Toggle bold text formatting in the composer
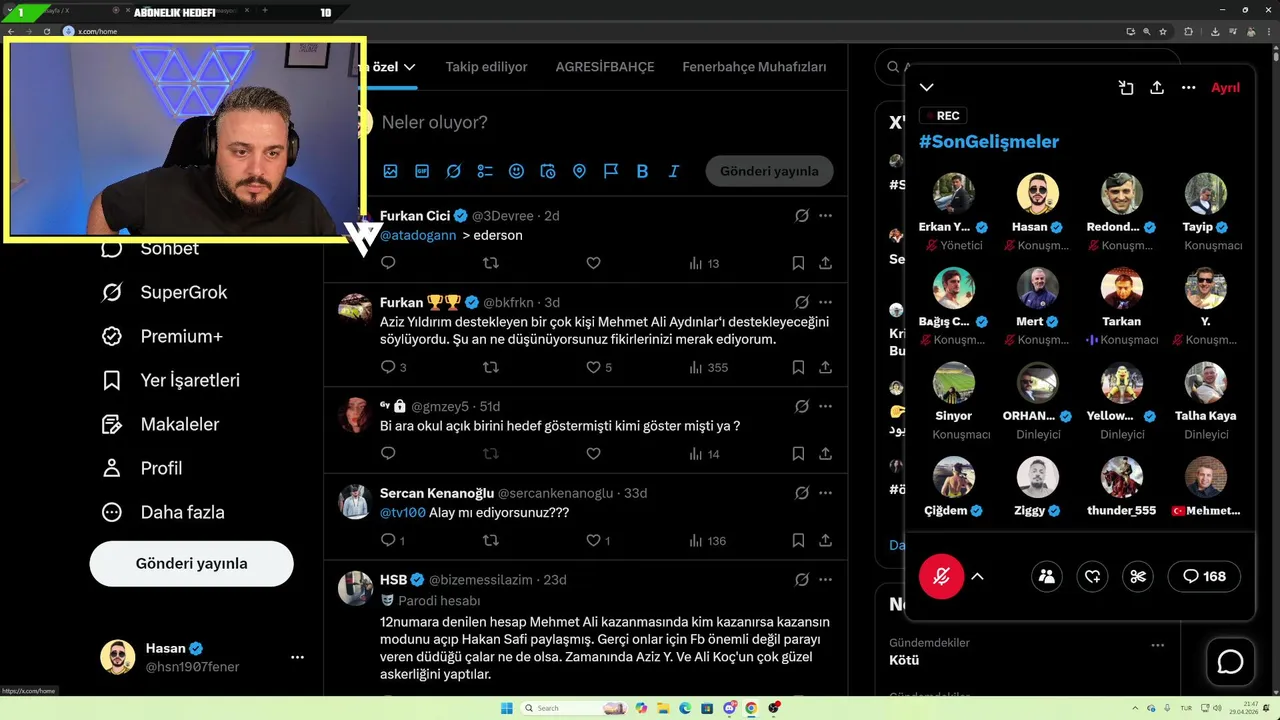Screen dimensions: 1280x720 point(642,171)
